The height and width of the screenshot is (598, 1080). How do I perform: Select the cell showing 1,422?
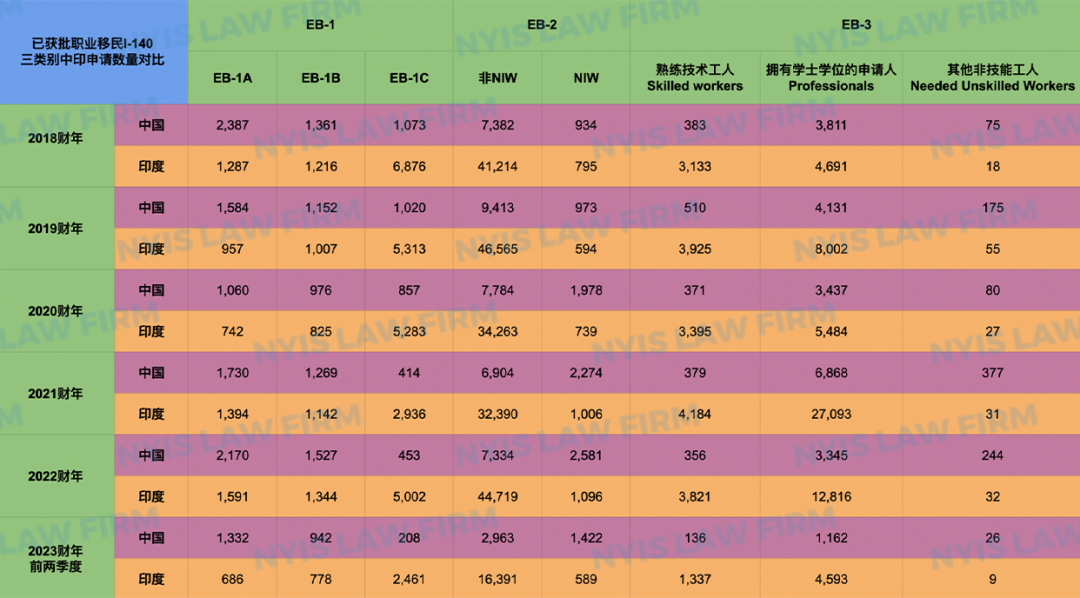585,538
